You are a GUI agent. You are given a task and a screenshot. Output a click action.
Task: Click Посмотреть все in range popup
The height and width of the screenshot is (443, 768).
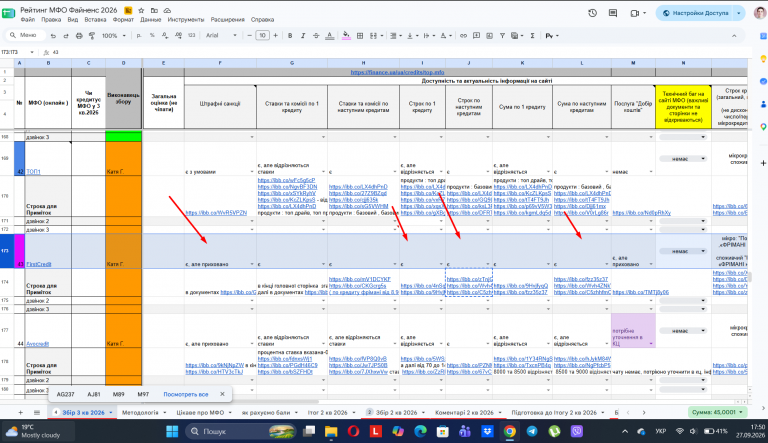point(186,394)
